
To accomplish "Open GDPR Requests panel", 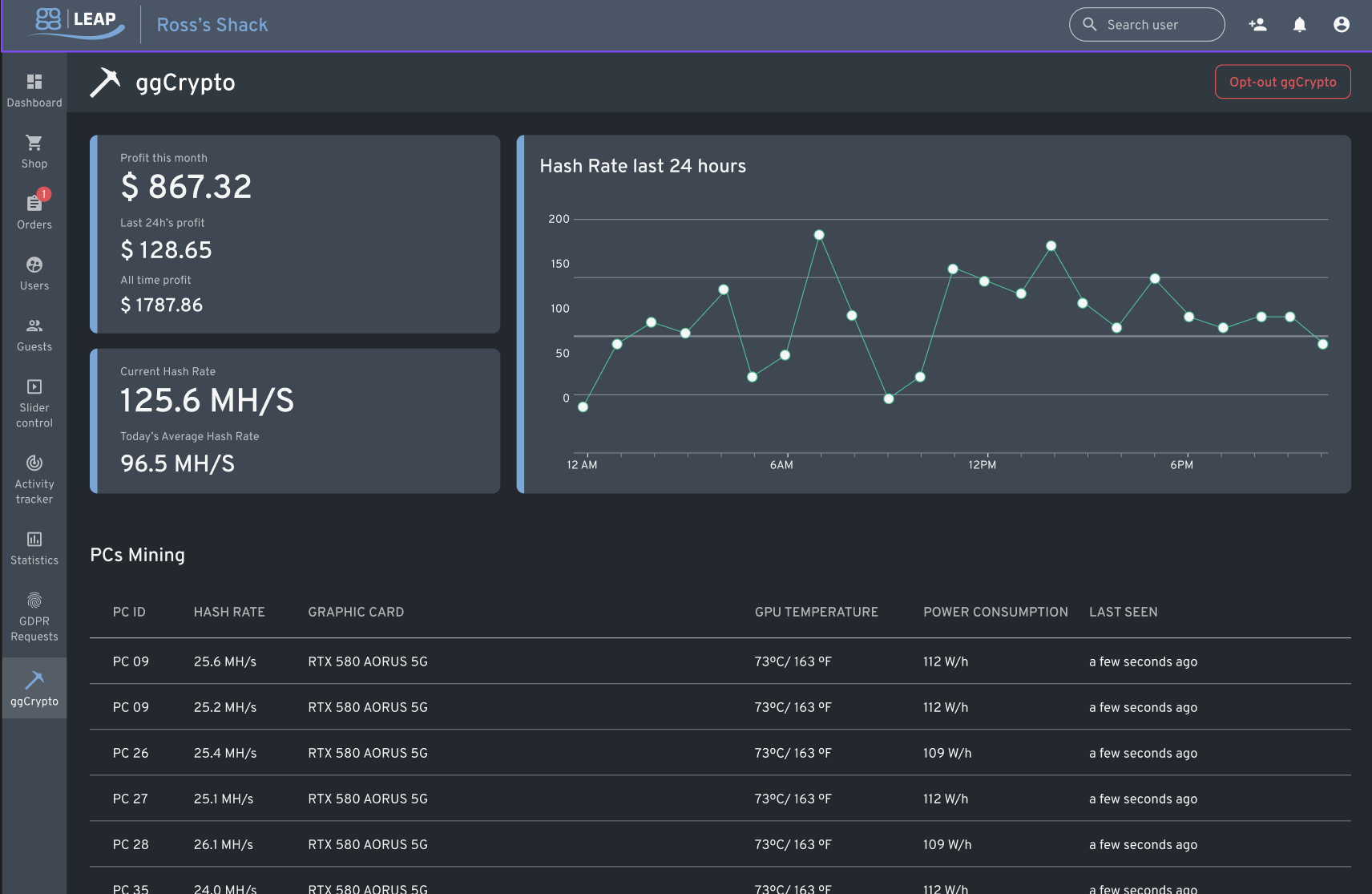I will click(34, 609).
